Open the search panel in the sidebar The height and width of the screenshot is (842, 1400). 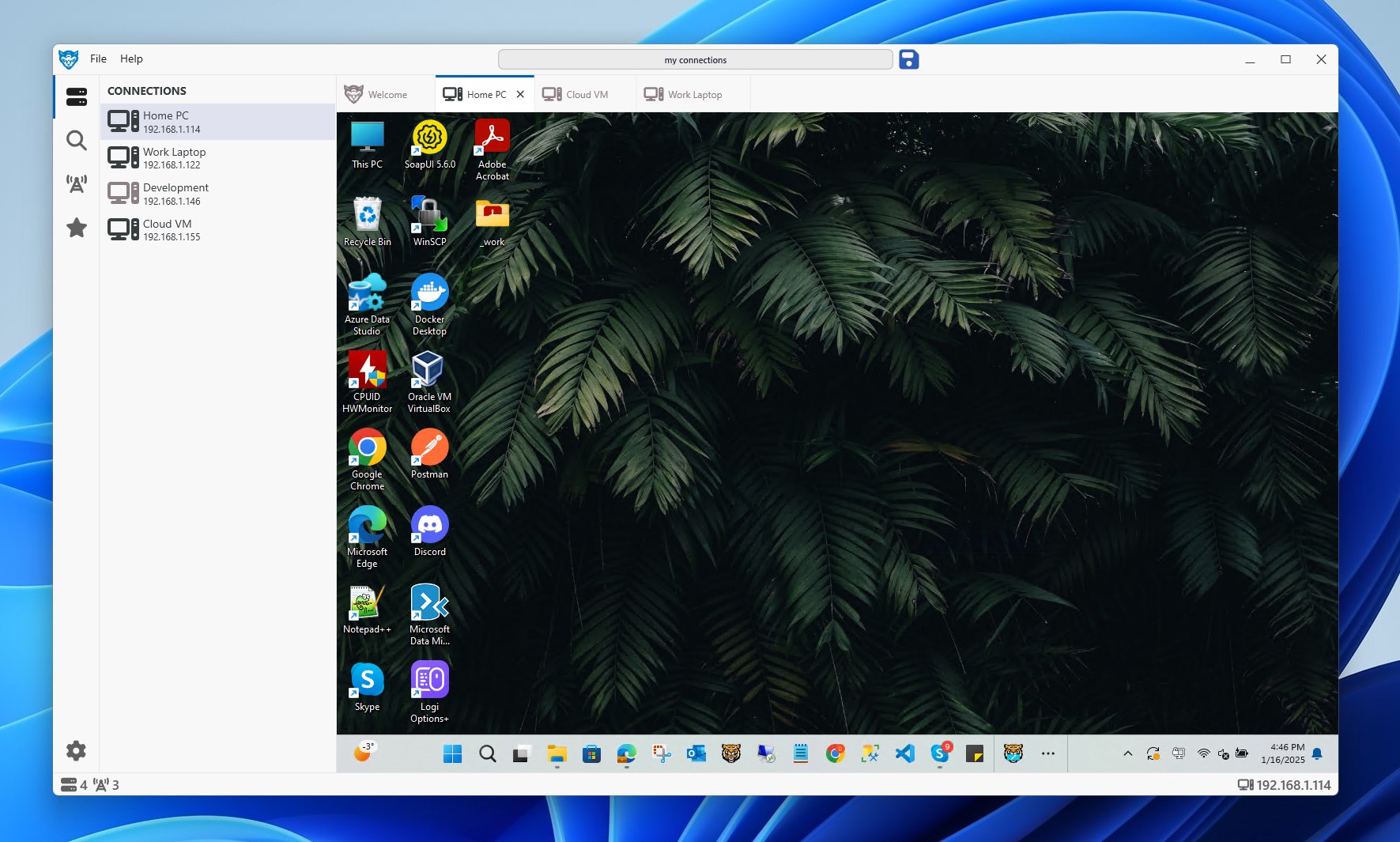76,140
